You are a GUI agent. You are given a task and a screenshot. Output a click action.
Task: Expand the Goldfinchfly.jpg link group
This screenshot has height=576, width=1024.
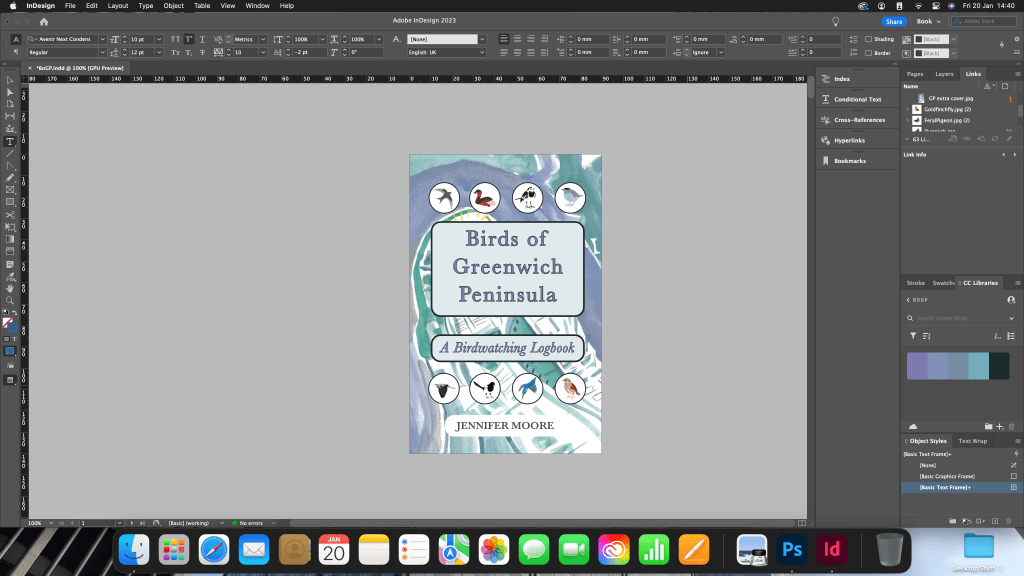pos(907,108)
